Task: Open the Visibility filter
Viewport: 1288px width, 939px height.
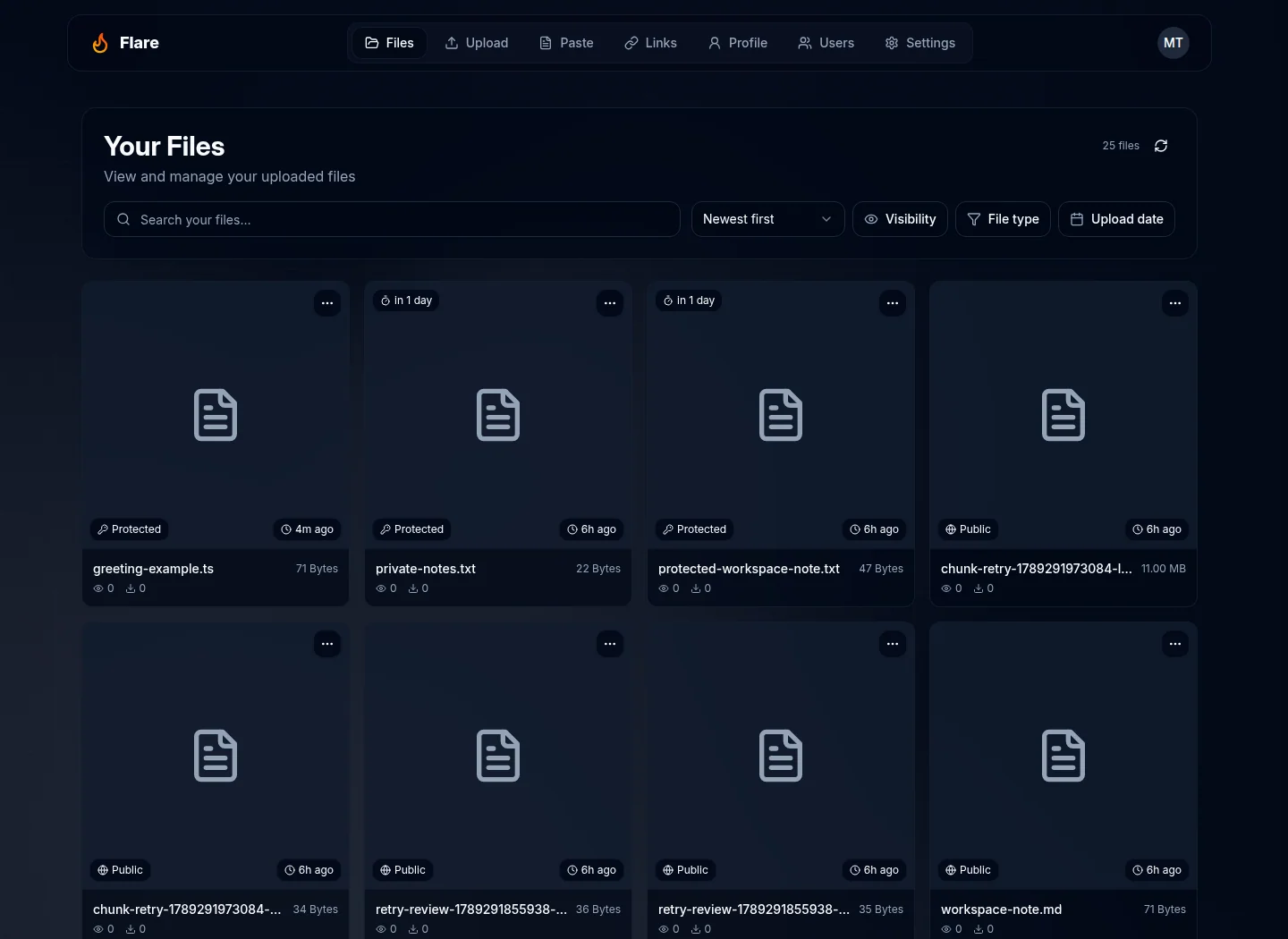Action: point(900,219)
